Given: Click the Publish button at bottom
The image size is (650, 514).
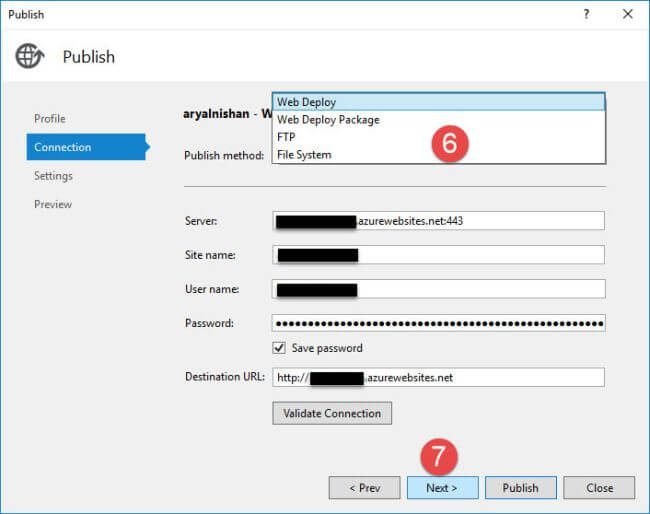Looking at the screenshot, I should 521,488.
